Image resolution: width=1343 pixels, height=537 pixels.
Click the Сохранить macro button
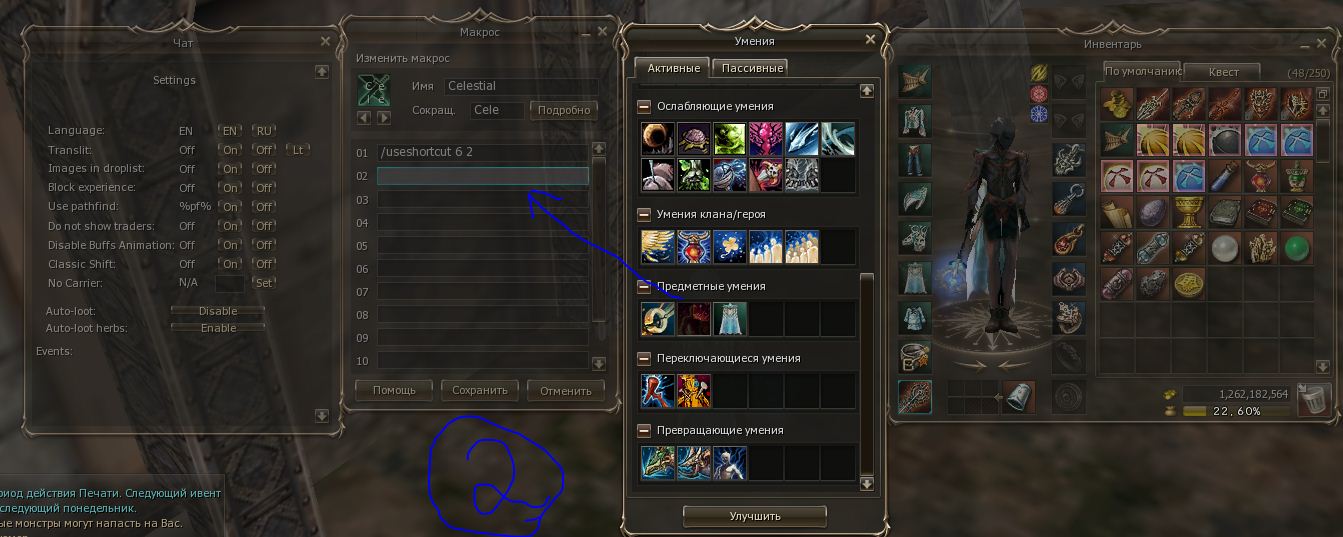(480, 390)
